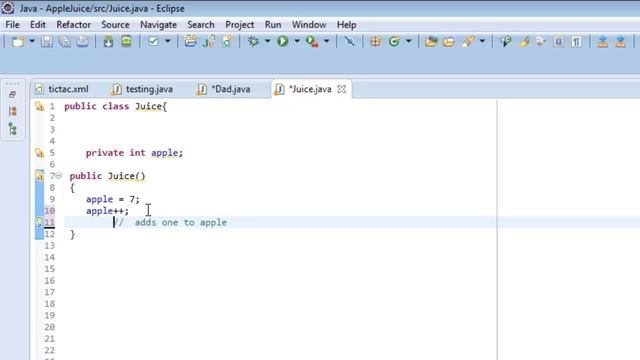Close the *Juice.java tab
Image resolution: width=640 pixels, height=360 pixels.
342,89
